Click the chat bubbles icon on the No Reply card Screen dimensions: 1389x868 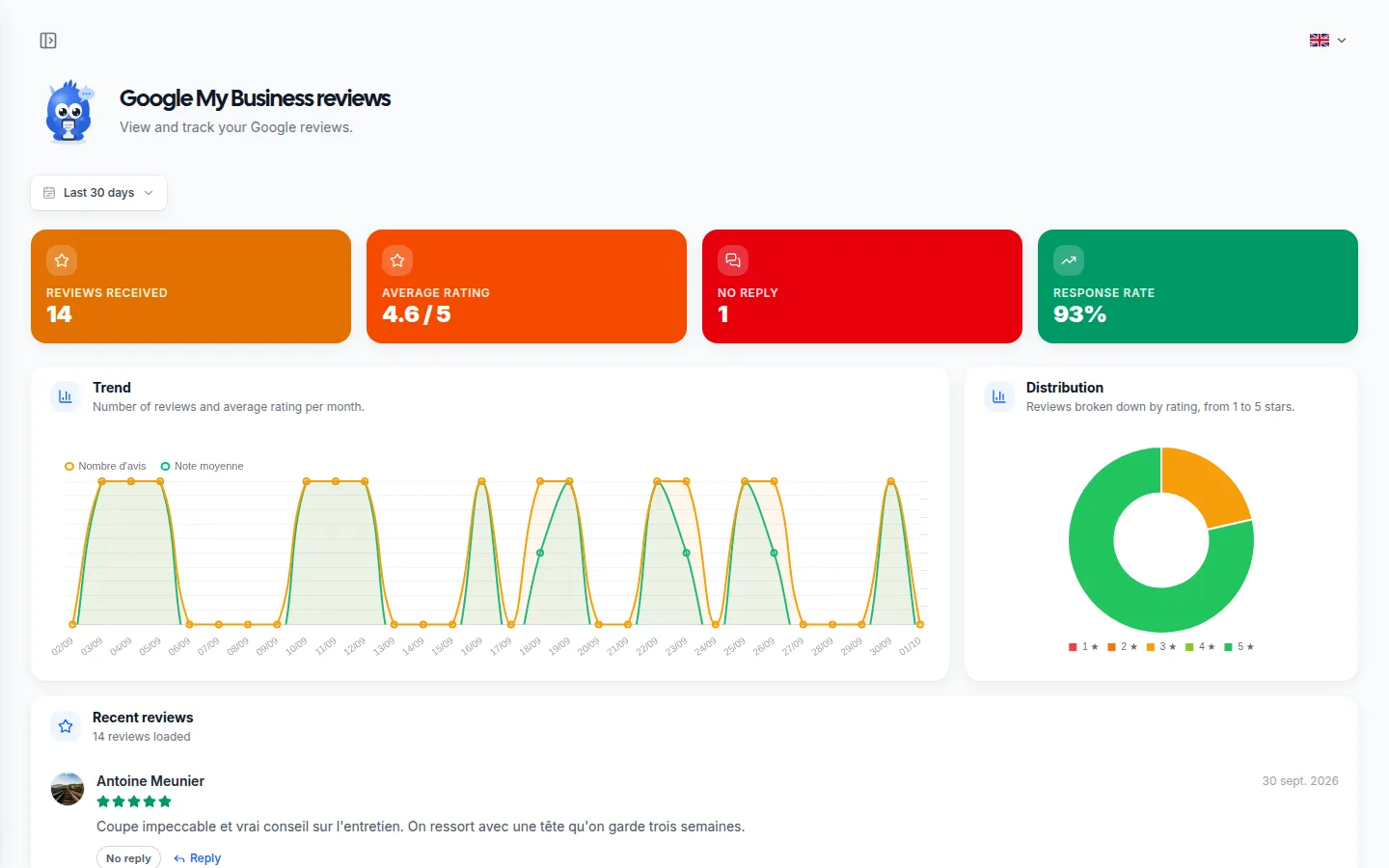tap(733, 260)
